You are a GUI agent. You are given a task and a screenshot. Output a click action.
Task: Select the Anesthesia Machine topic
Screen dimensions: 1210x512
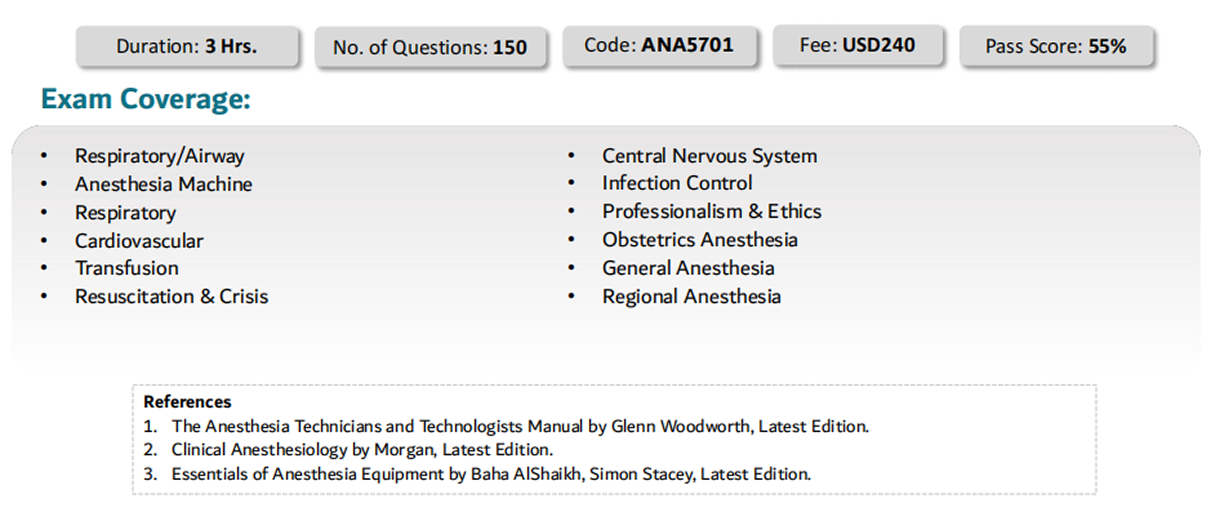pyautogui.click(x=164, y=184)
